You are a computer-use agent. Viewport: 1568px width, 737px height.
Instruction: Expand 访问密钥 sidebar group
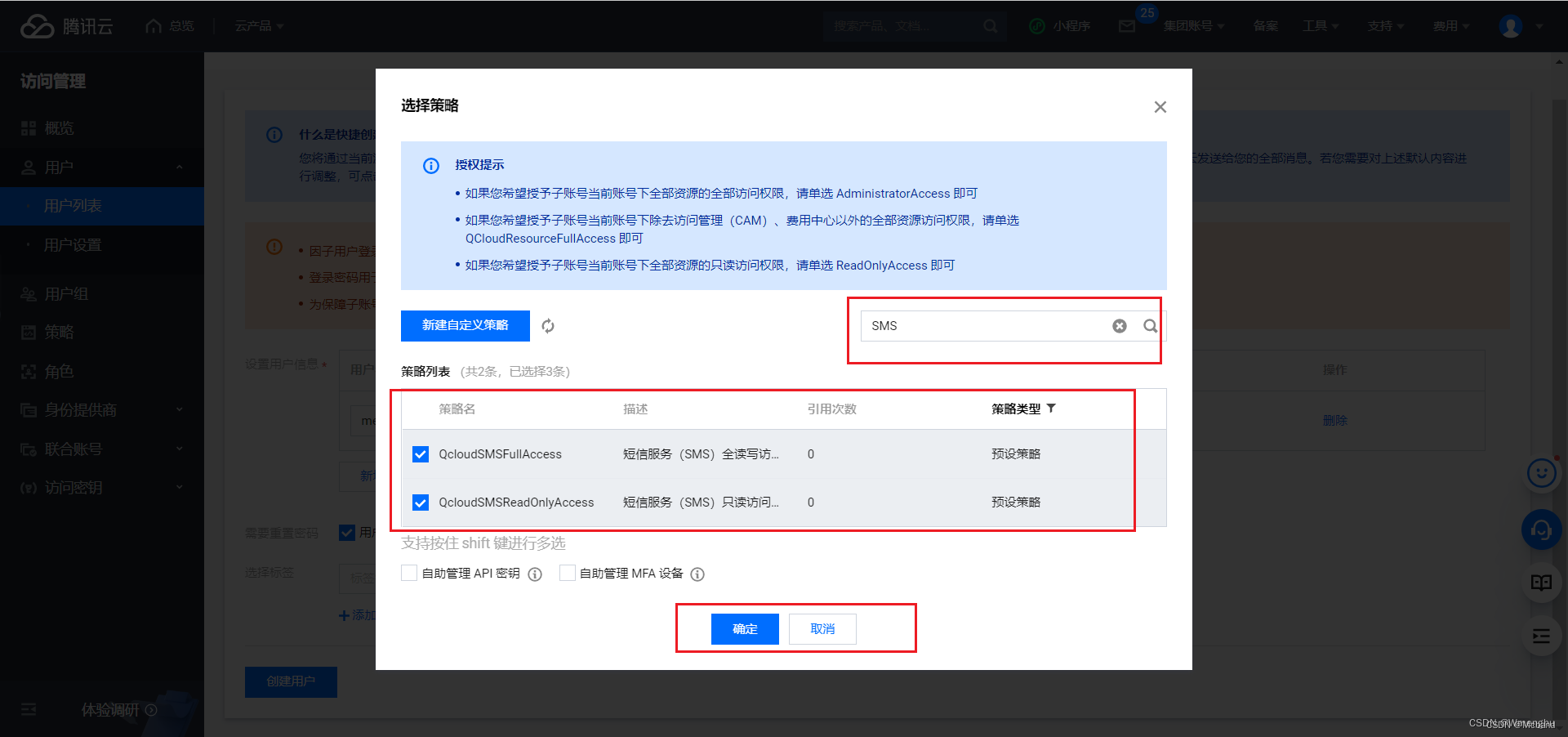pyautogui.click(x=102, y=488)
